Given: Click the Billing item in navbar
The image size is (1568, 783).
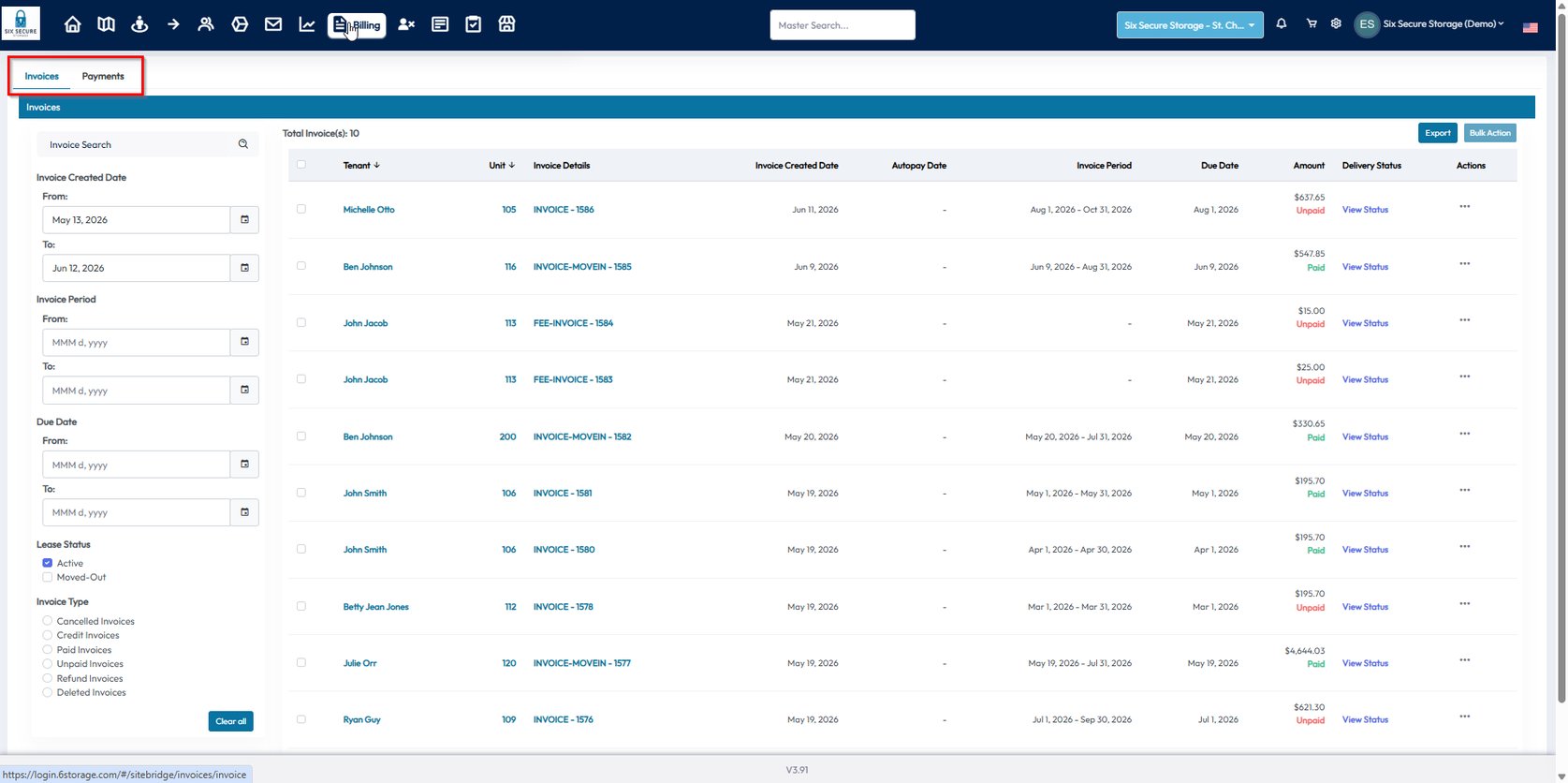Looking at the screenshot, I should (357, 25).
